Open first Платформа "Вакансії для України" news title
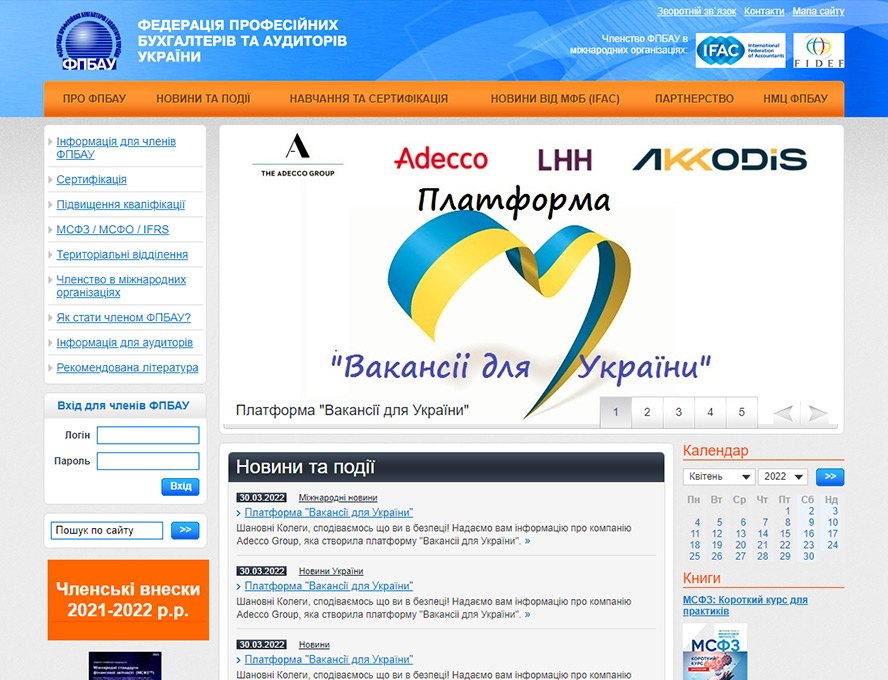Image resolution: width=888 pixels, height=680 pixels. tap(328, 512)
